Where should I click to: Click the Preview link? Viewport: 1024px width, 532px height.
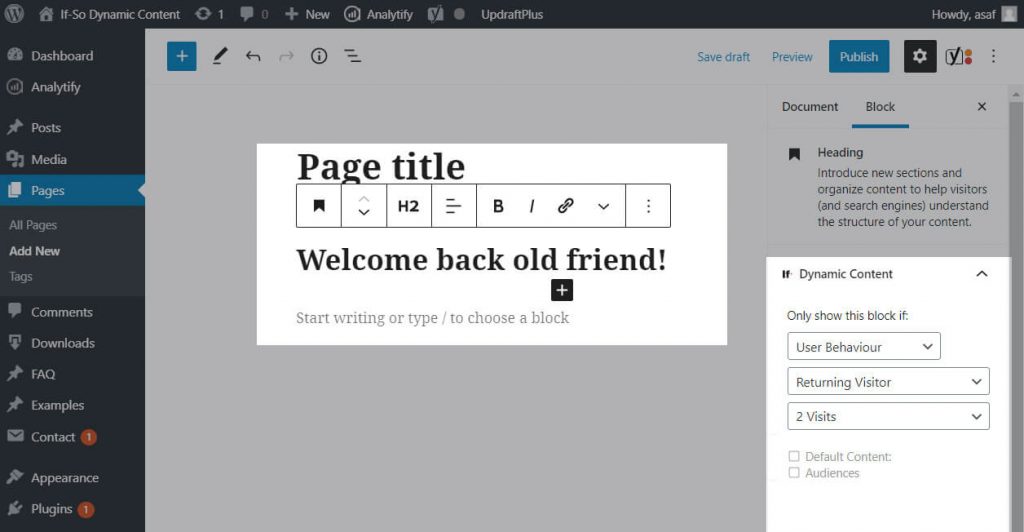click(792, 57)
